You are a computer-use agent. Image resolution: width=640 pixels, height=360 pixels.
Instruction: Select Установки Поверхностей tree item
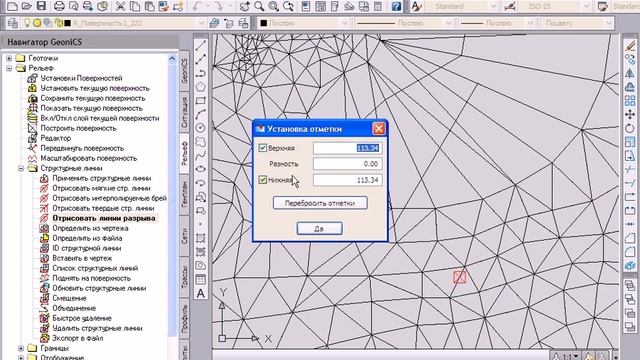coord(81,78)
